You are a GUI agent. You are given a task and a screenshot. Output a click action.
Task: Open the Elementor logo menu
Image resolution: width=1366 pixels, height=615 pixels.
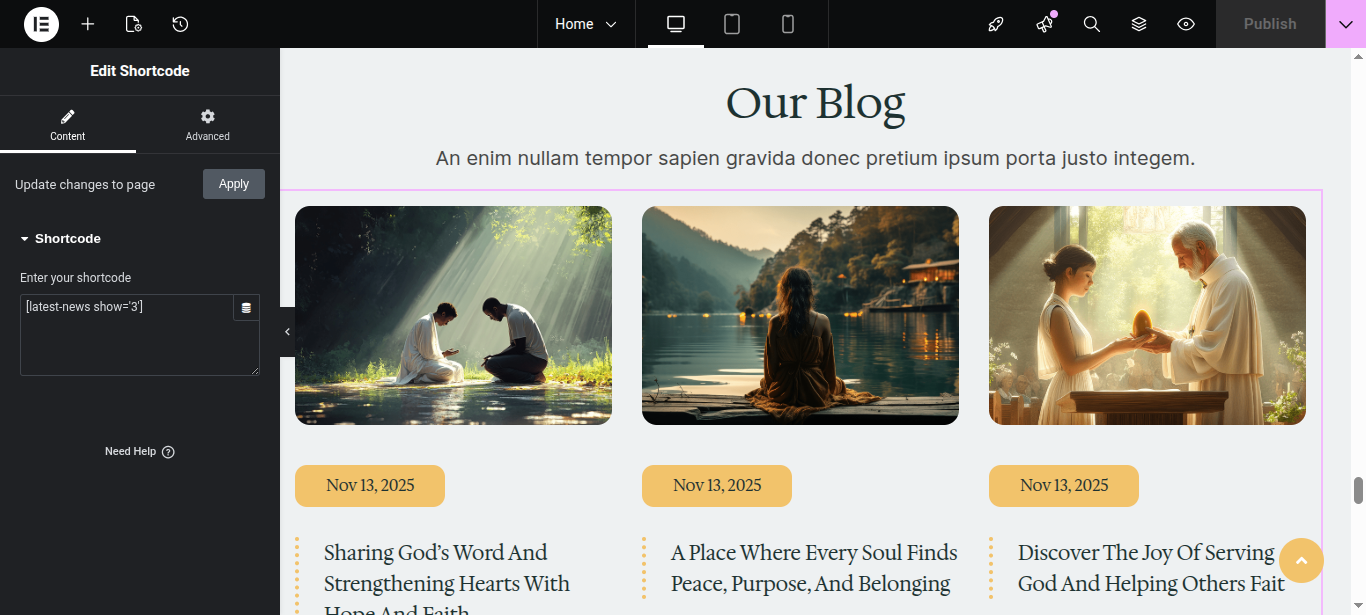coord(41,24)
